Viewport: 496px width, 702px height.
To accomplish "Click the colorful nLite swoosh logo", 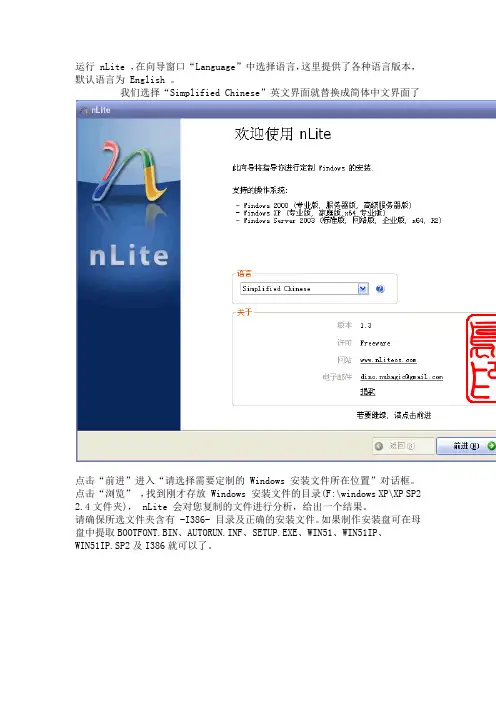I will click(x=129, y=171).
